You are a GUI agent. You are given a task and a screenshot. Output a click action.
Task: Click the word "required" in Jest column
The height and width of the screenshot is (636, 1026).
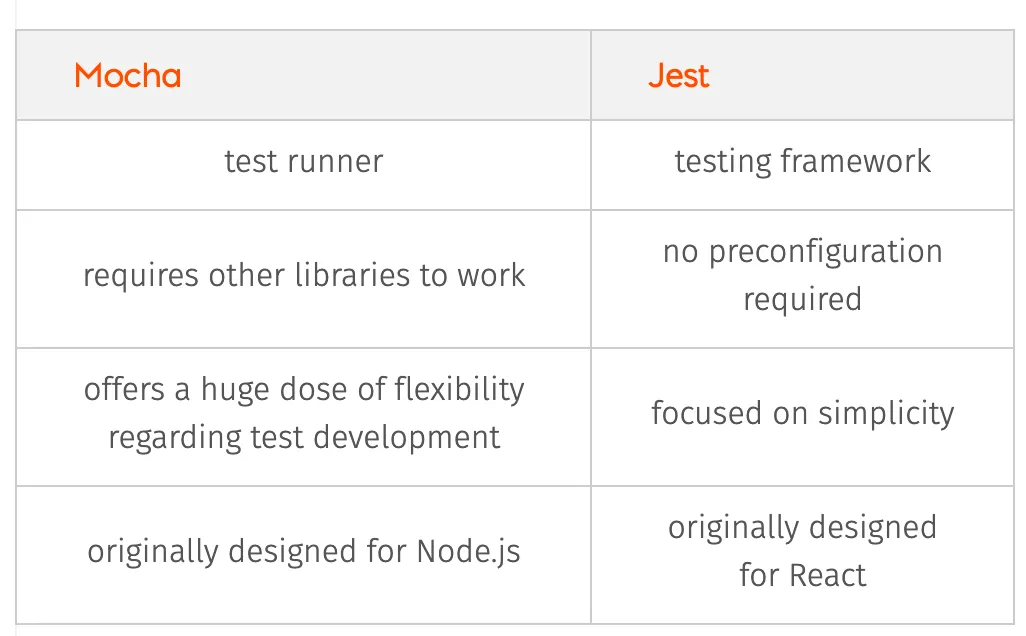(x=802, y=300)
